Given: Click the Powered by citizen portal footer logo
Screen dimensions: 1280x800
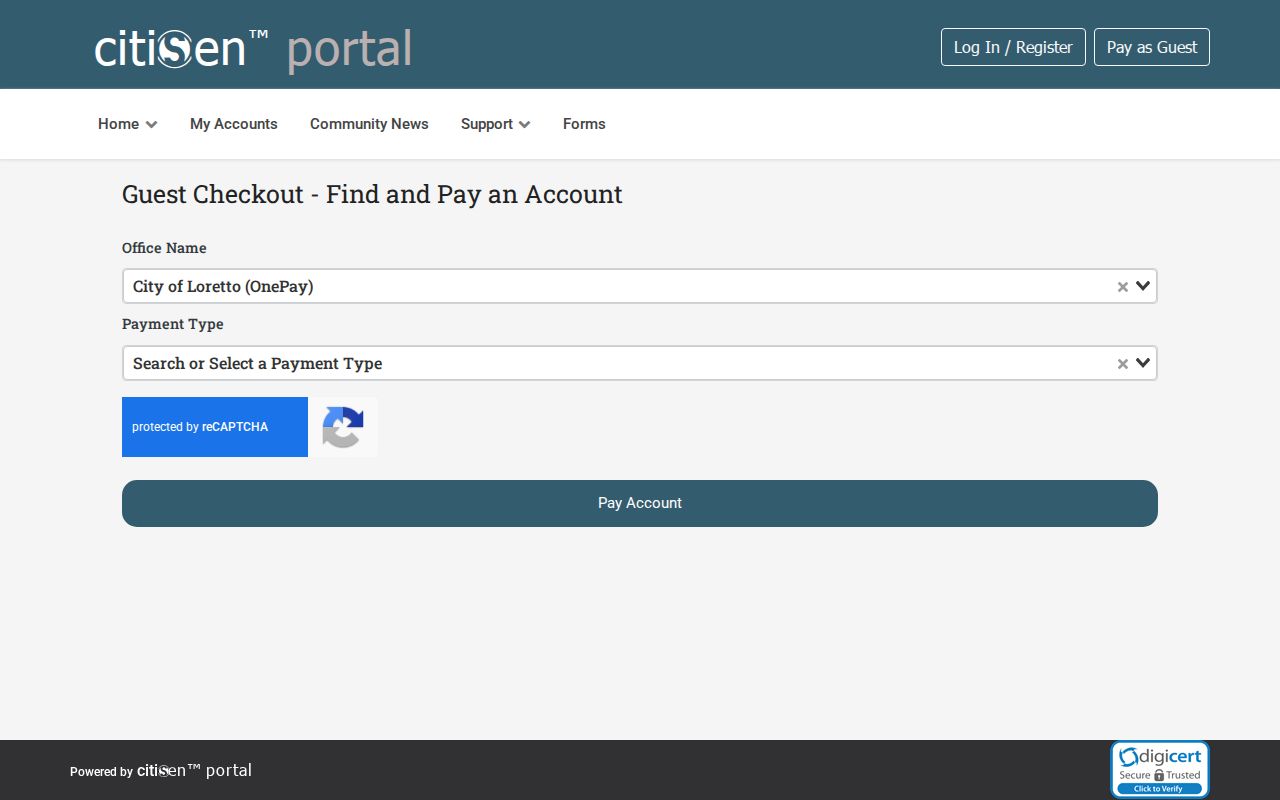Looking at the screenshot, I should pyautogui.click(x=161, y=770).
